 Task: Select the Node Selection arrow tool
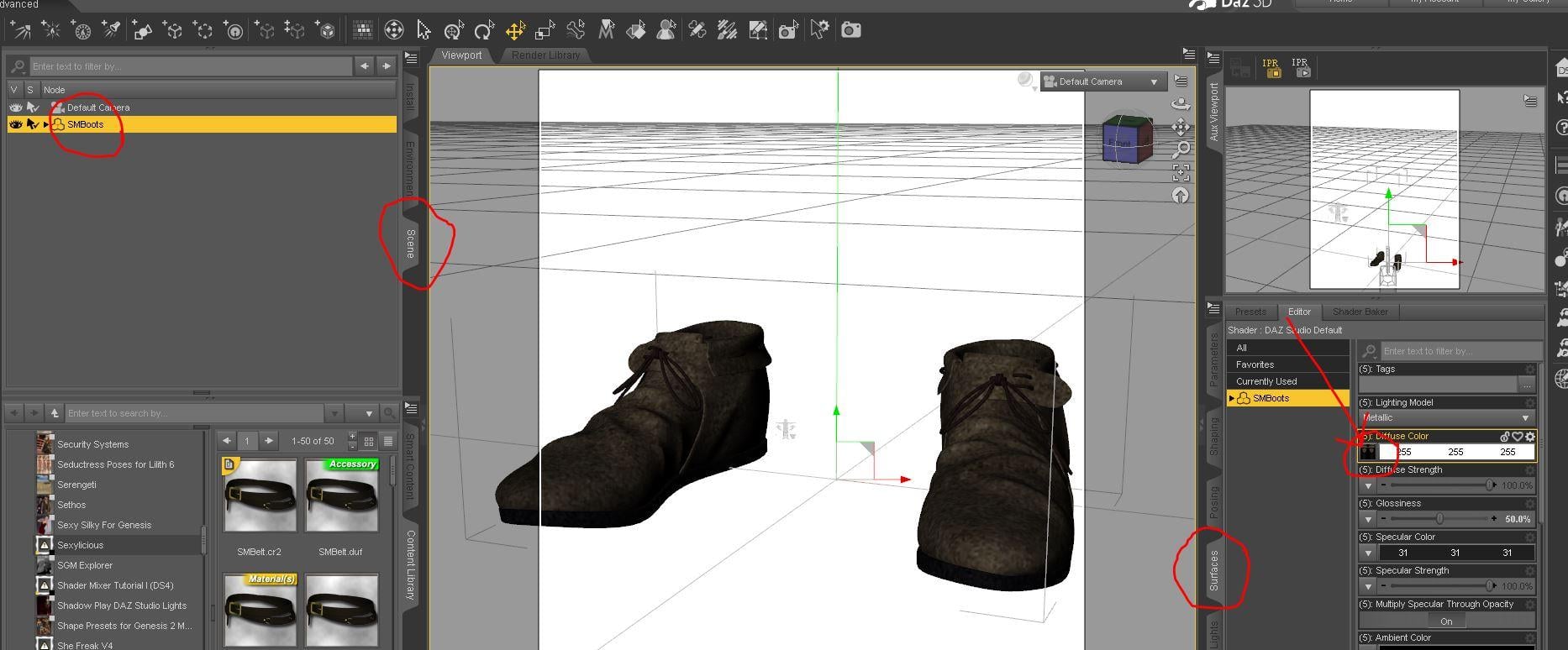(424, 31)
